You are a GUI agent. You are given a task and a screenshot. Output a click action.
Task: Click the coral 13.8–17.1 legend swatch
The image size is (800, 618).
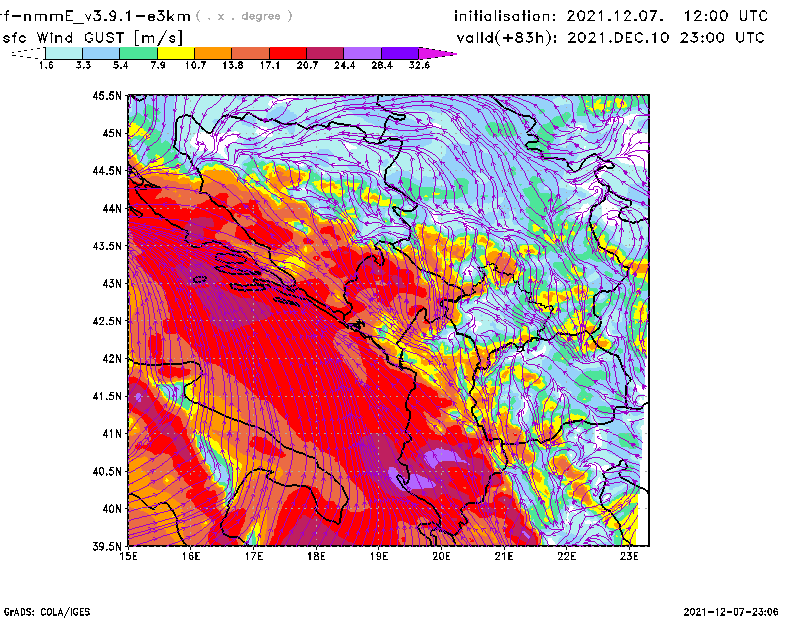251,53
